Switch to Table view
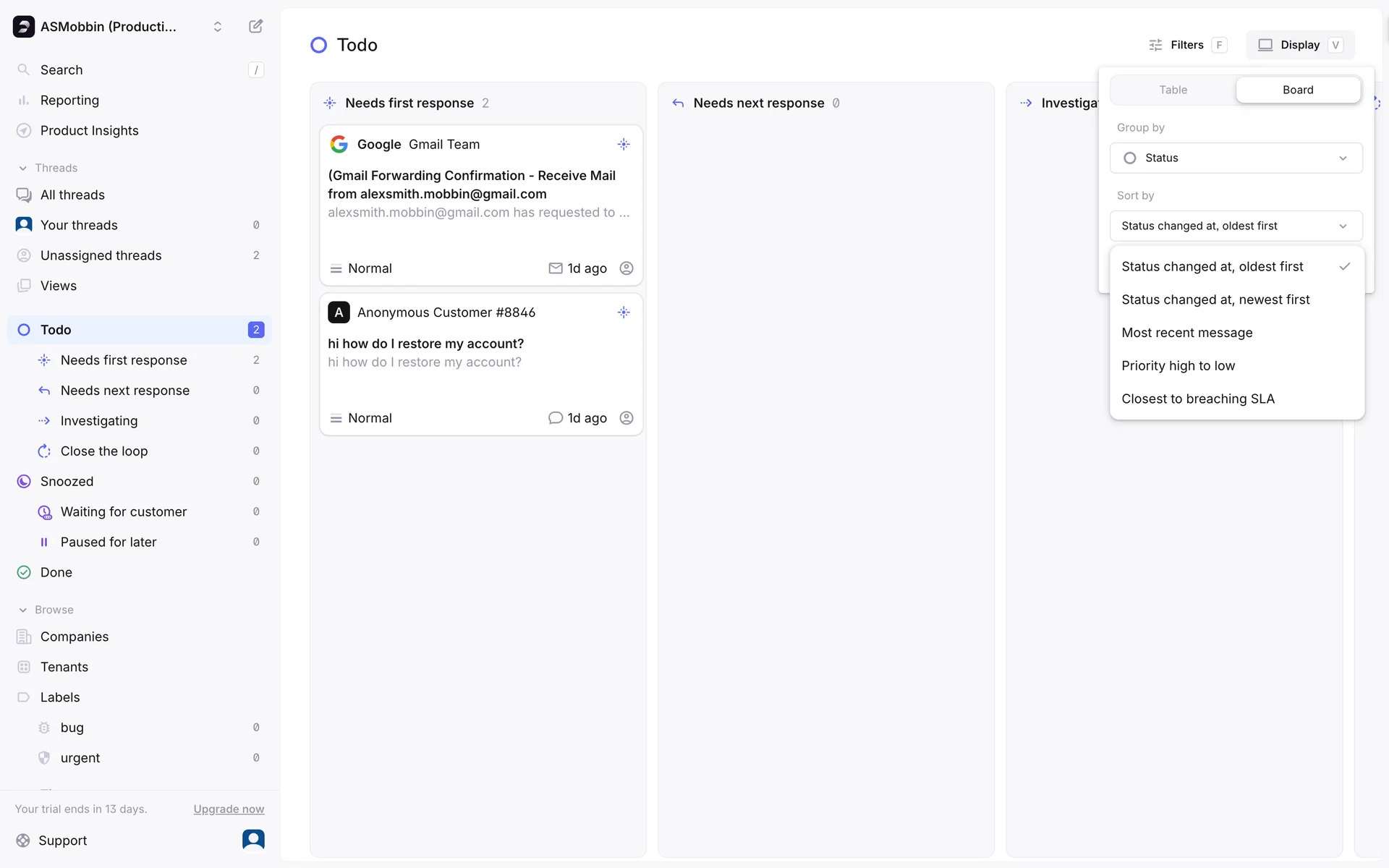 point(1173,90)
